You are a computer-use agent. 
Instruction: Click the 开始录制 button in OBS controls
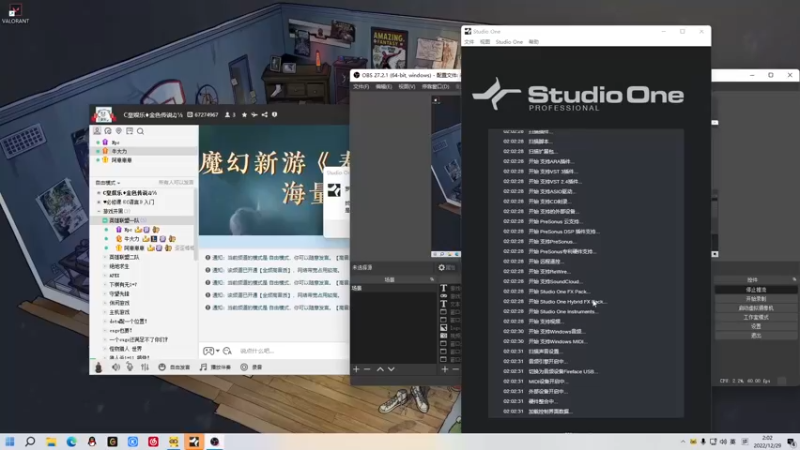point(756,299)
